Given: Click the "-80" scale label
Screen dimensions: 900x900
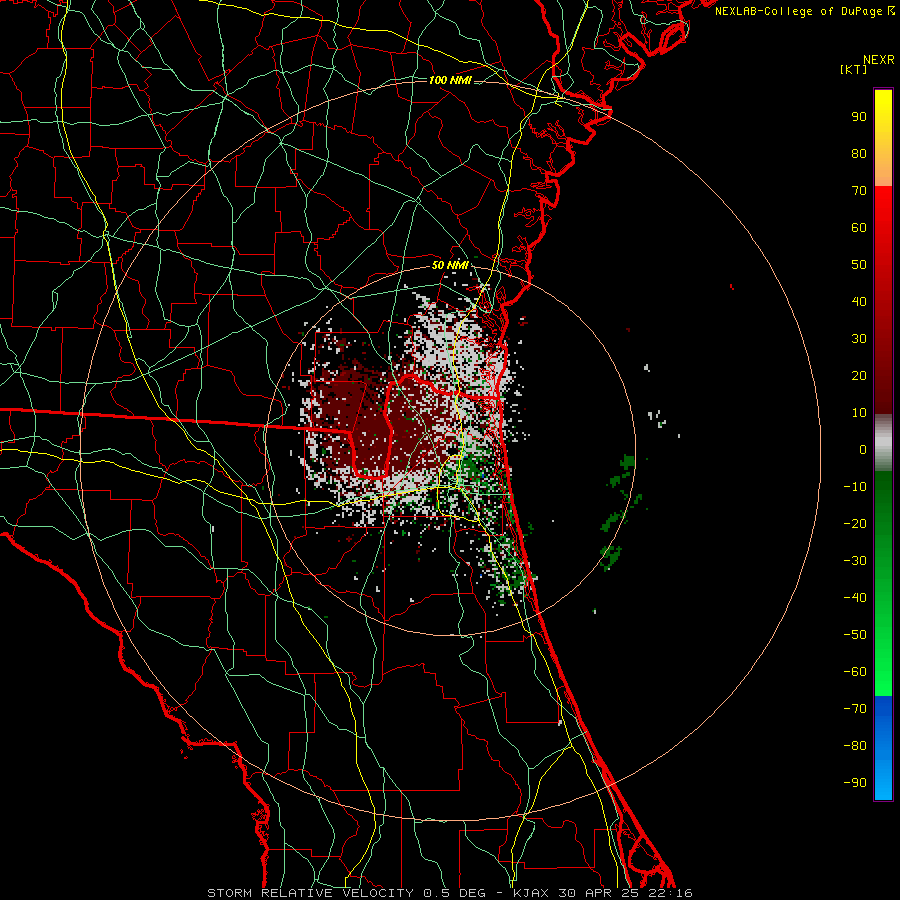Looking at the screenshot, I should (855, 746).
